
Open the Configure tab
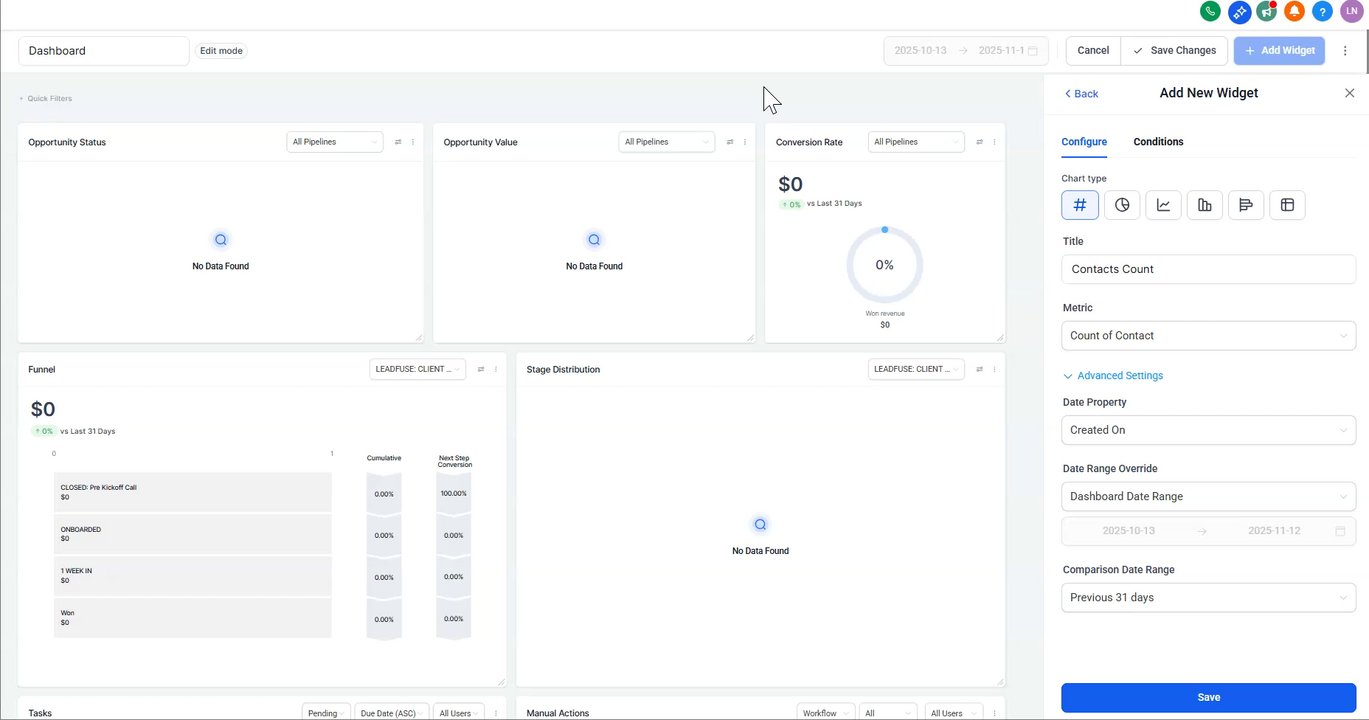[x=1084, y=142]
